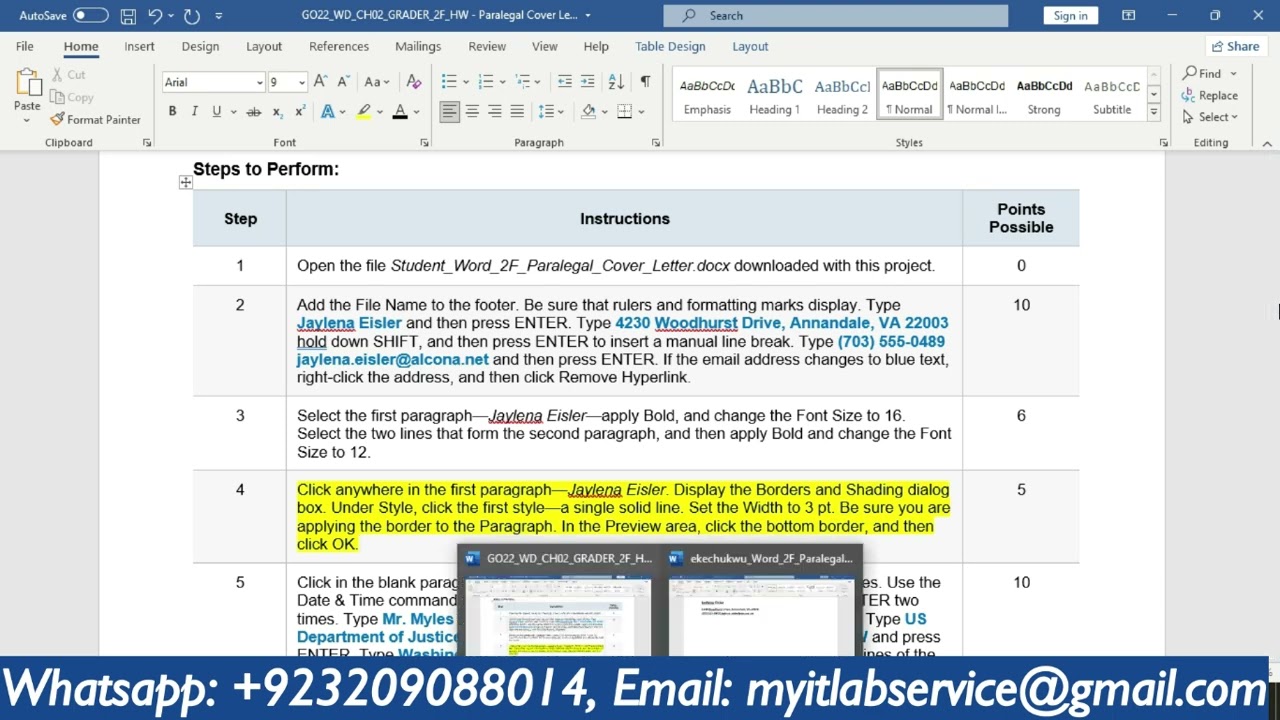Toggle Italic formatting
This screenshot has width=1280, height=720.
pos(194,111)
